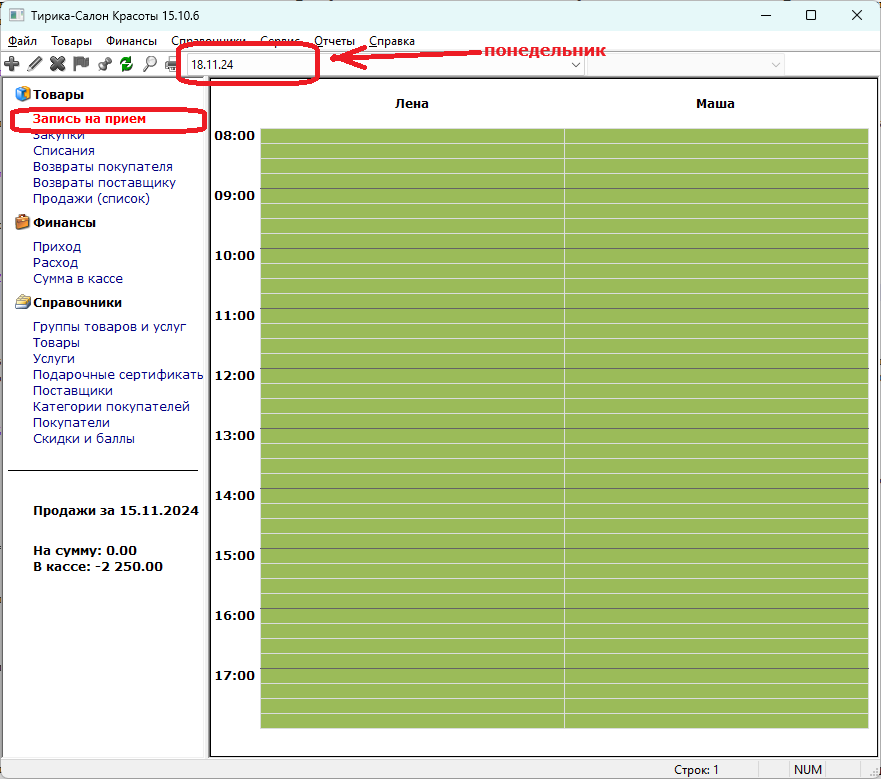Open the Отчеты menu

(334, 41)
